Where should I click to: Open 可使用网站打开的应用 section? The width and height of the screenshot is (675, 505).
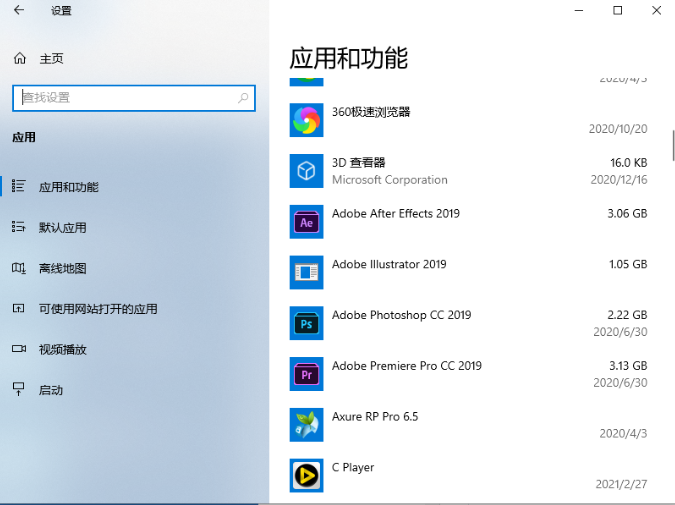tap(98, 309)
